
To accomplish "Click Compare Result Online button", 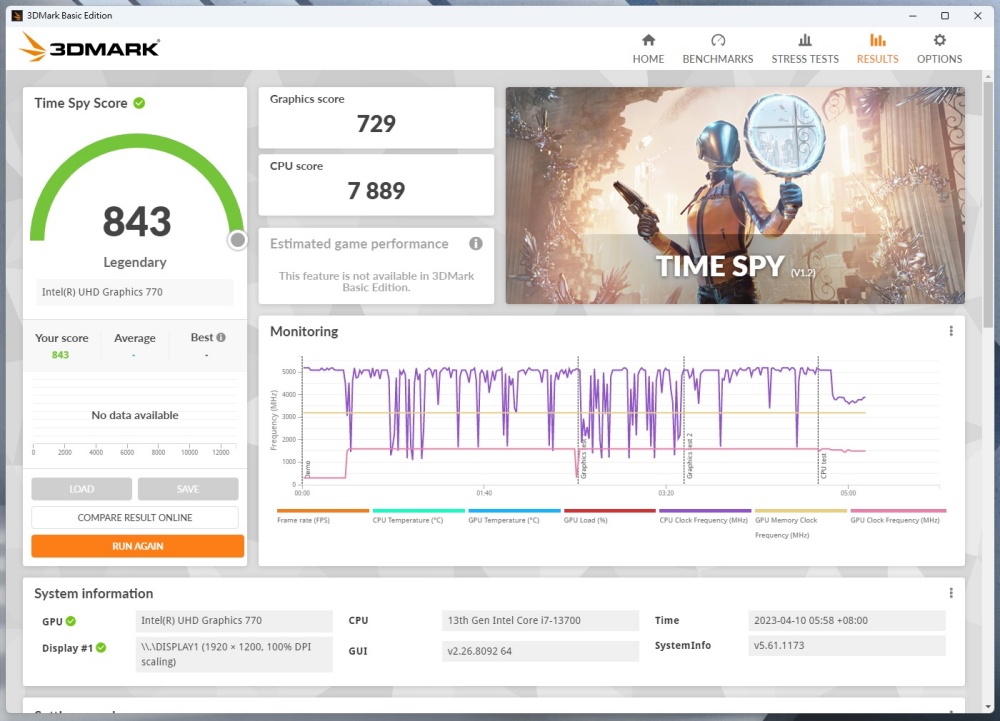I will pyautogui.click(x=135, y=517).
